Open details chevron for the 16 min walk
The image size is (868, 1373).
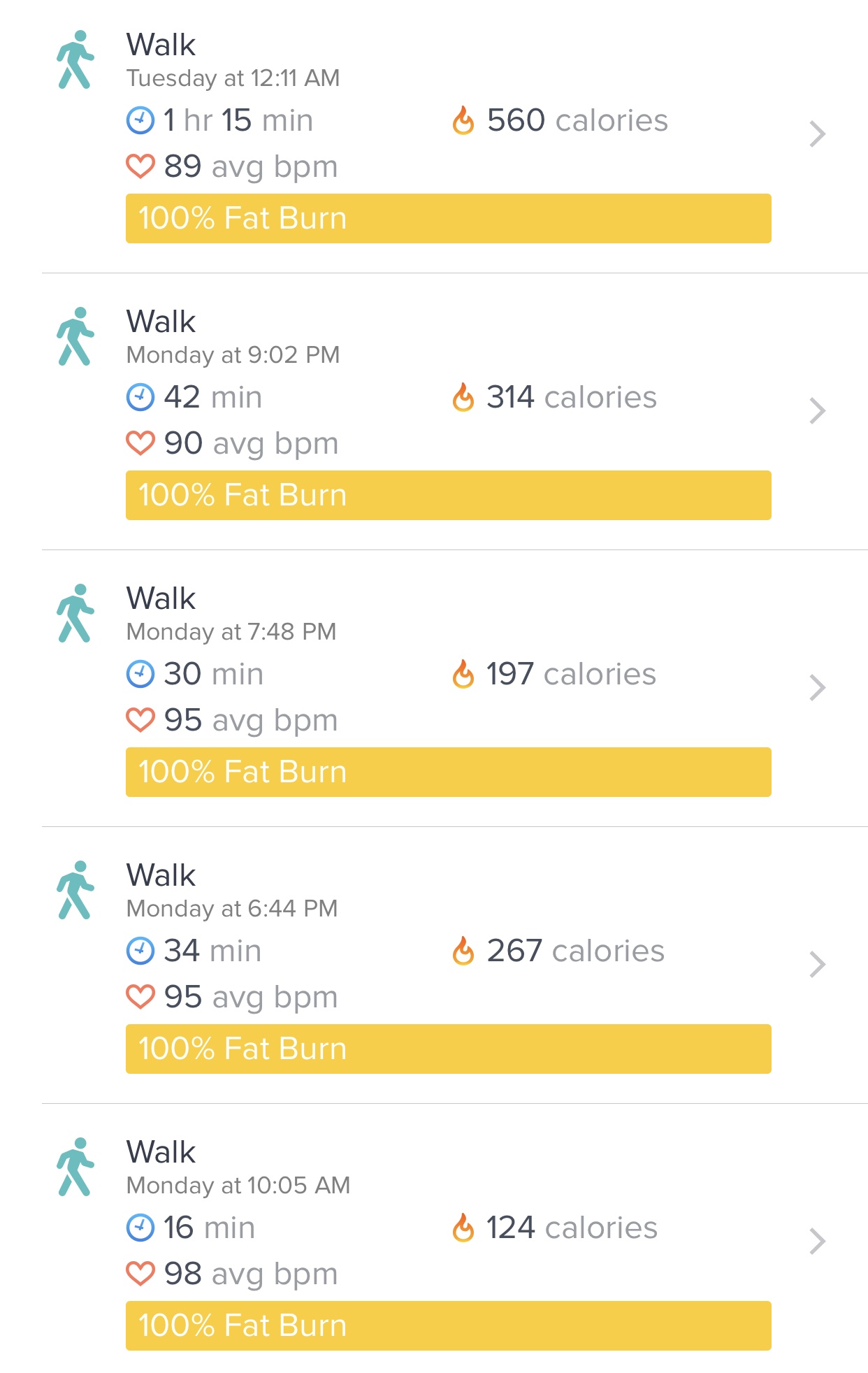coord(818,1242)
